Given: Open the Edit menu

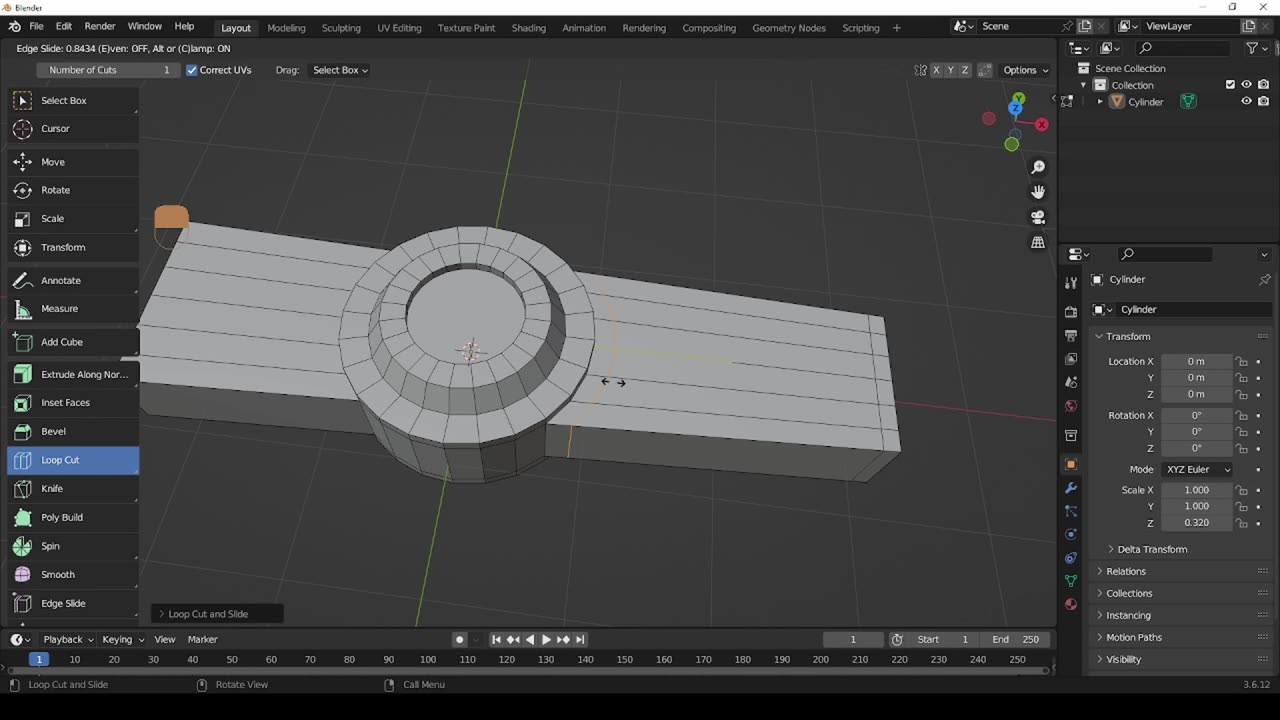Looking at the screenshot, I should coord(64,26).
